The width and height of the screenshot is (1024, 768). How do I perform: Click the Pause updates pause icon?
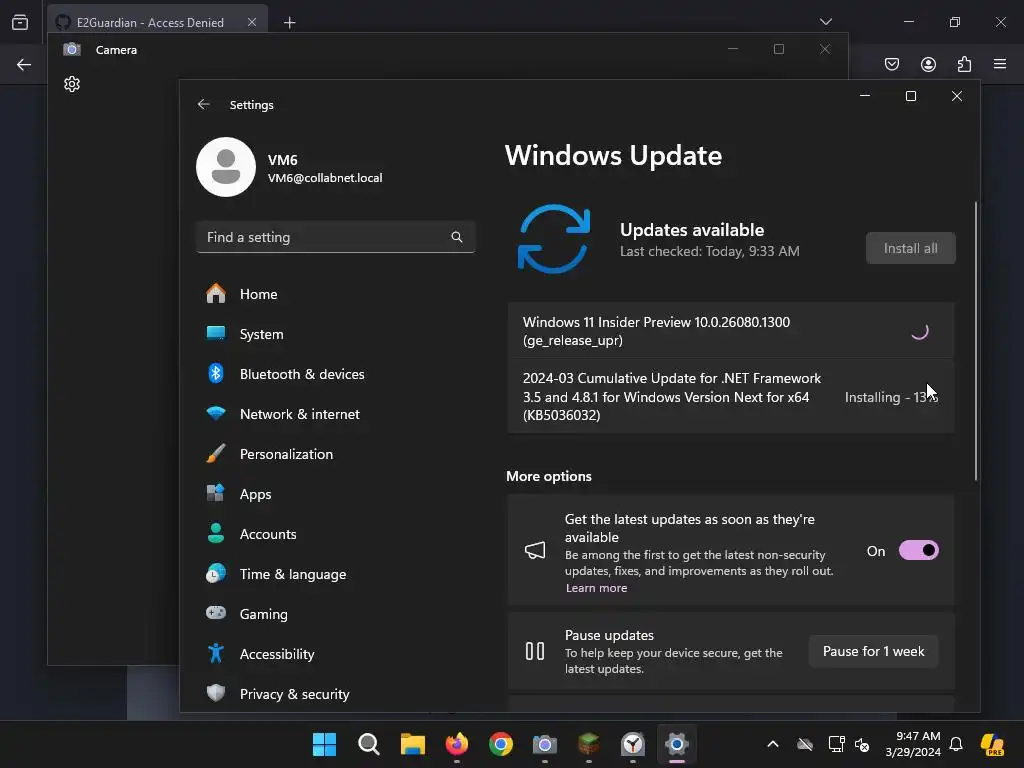tap(535, 651)
